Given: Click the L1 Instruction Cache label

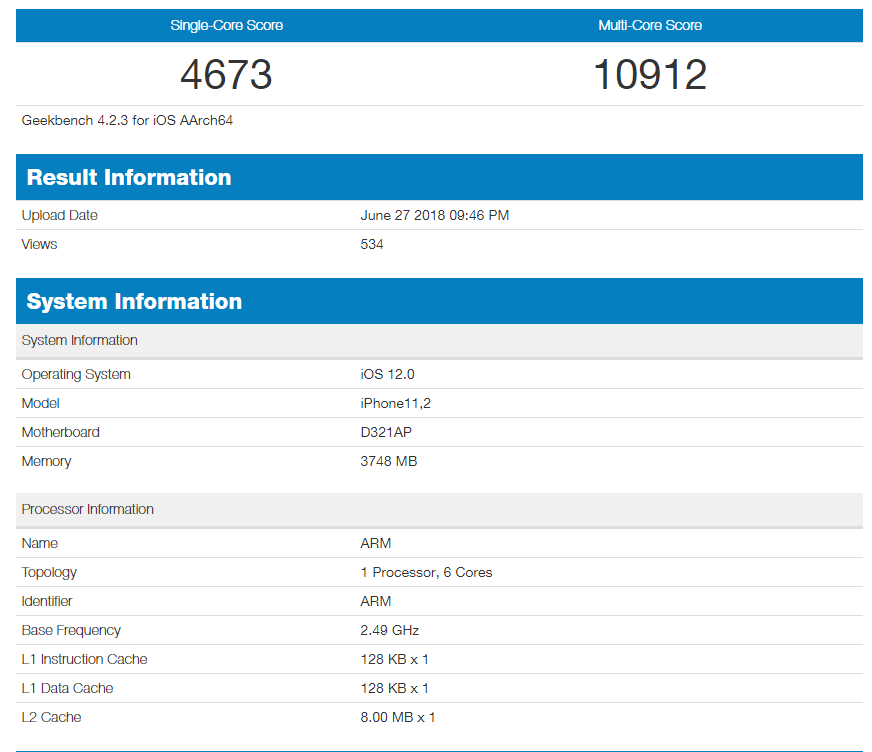Looking at the screenshot, I should (x=84, y=659).
